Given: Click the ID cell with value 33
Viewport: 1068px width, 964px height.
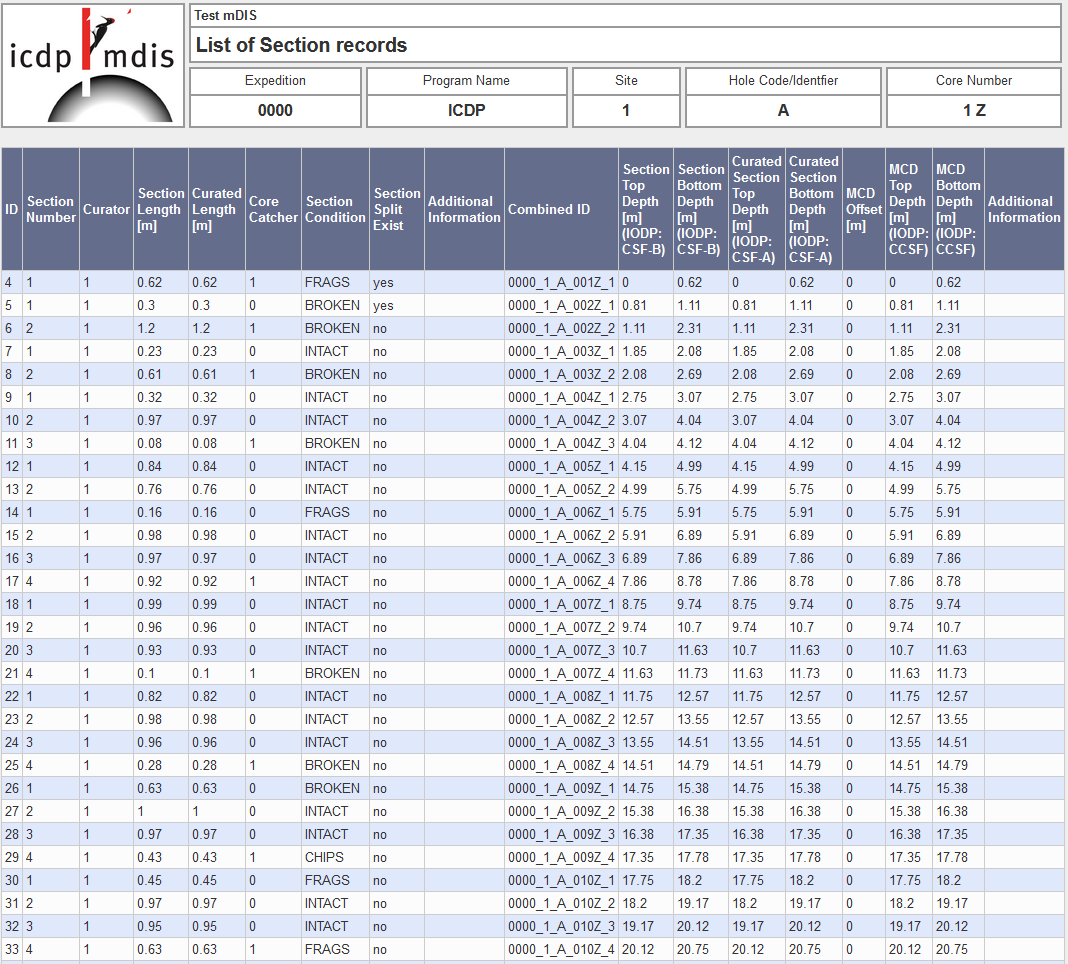Looking at the screenshot, I should (x=12, y=949).
